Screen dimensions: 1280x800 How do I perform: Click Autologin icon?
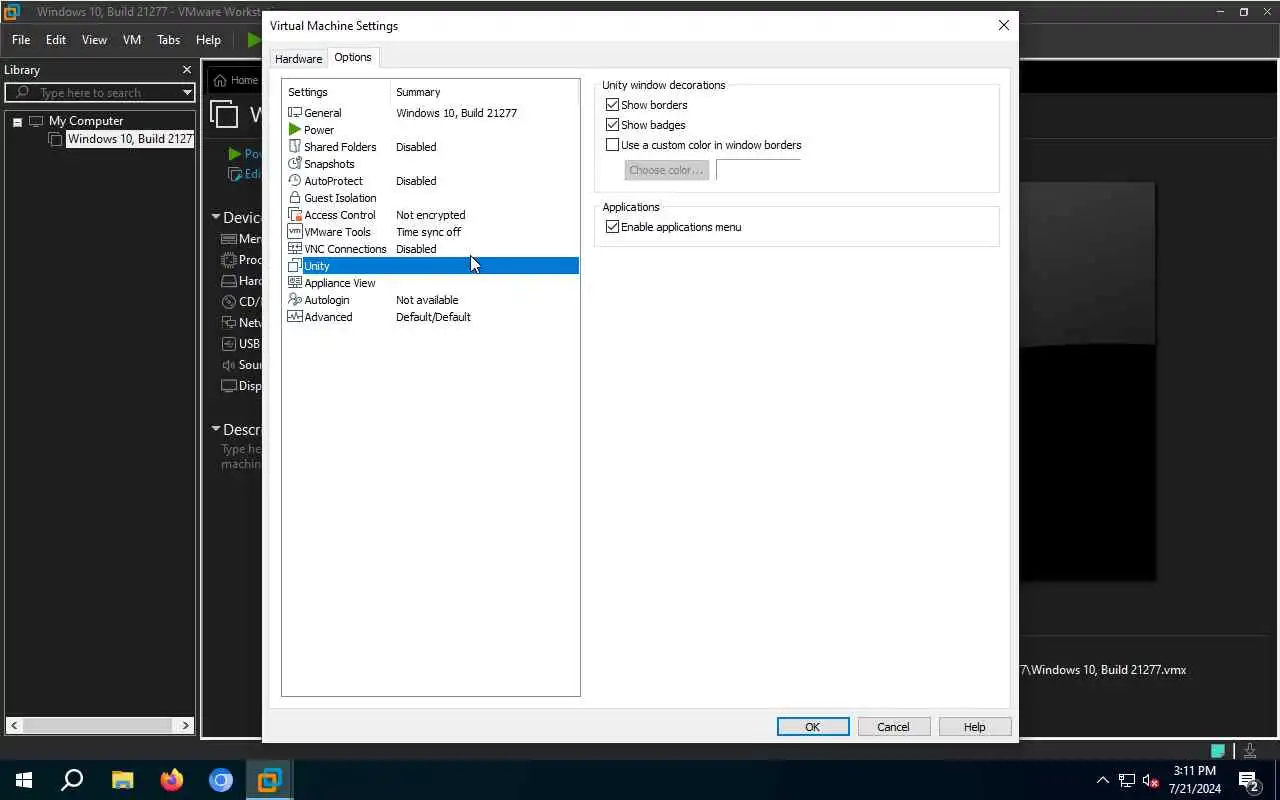(295, 300)
